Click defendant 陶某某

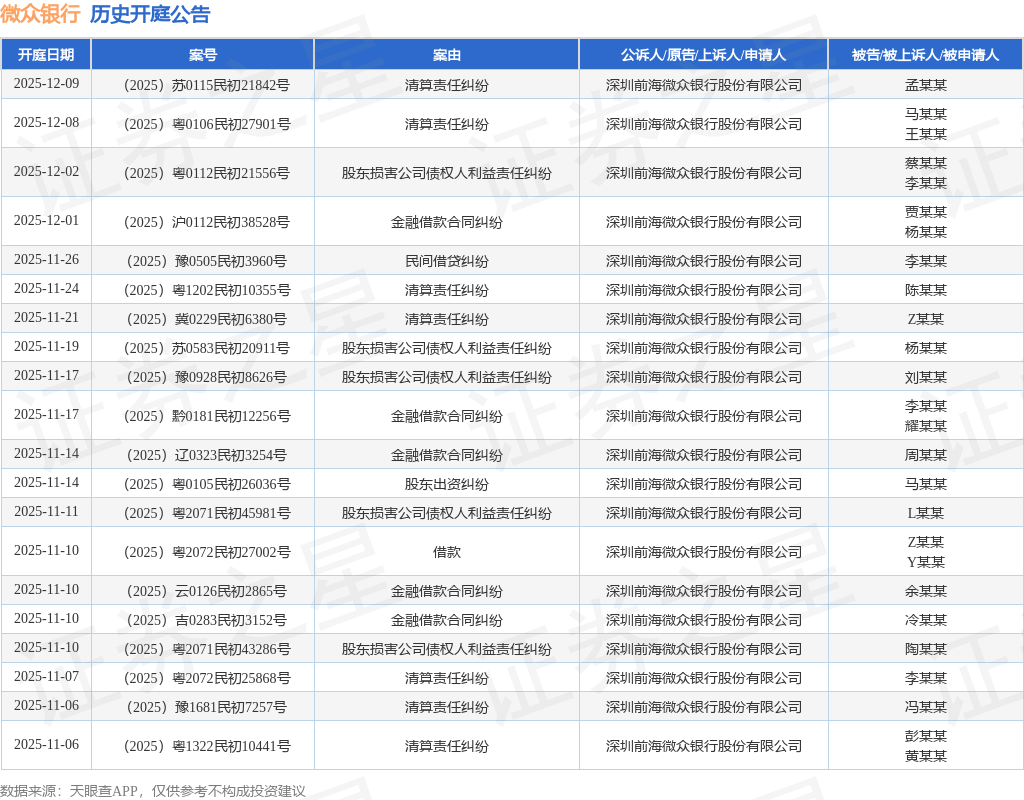click(x=926, y=649)
